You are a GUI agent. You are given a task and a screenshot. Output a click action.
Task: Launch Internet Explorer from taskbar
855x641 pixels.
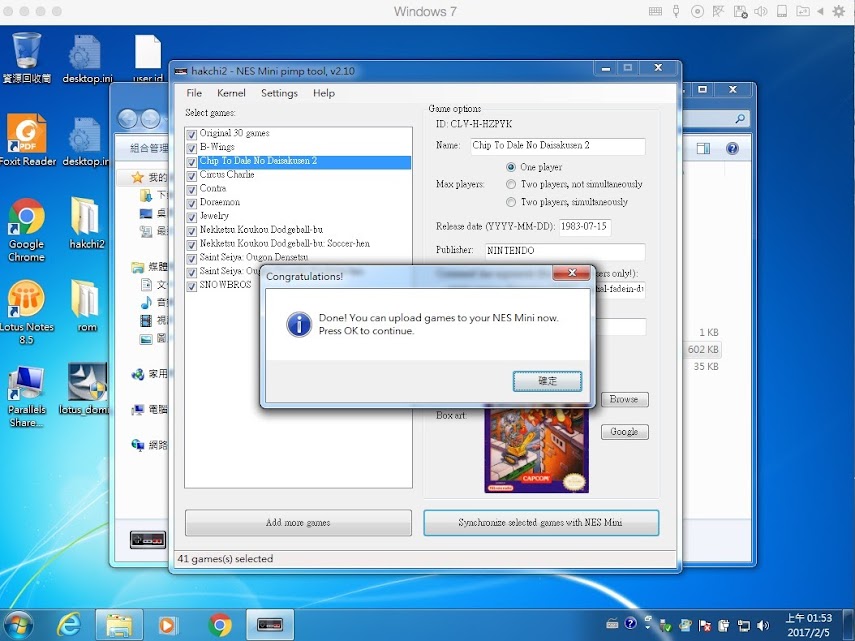tap(69, 625)
